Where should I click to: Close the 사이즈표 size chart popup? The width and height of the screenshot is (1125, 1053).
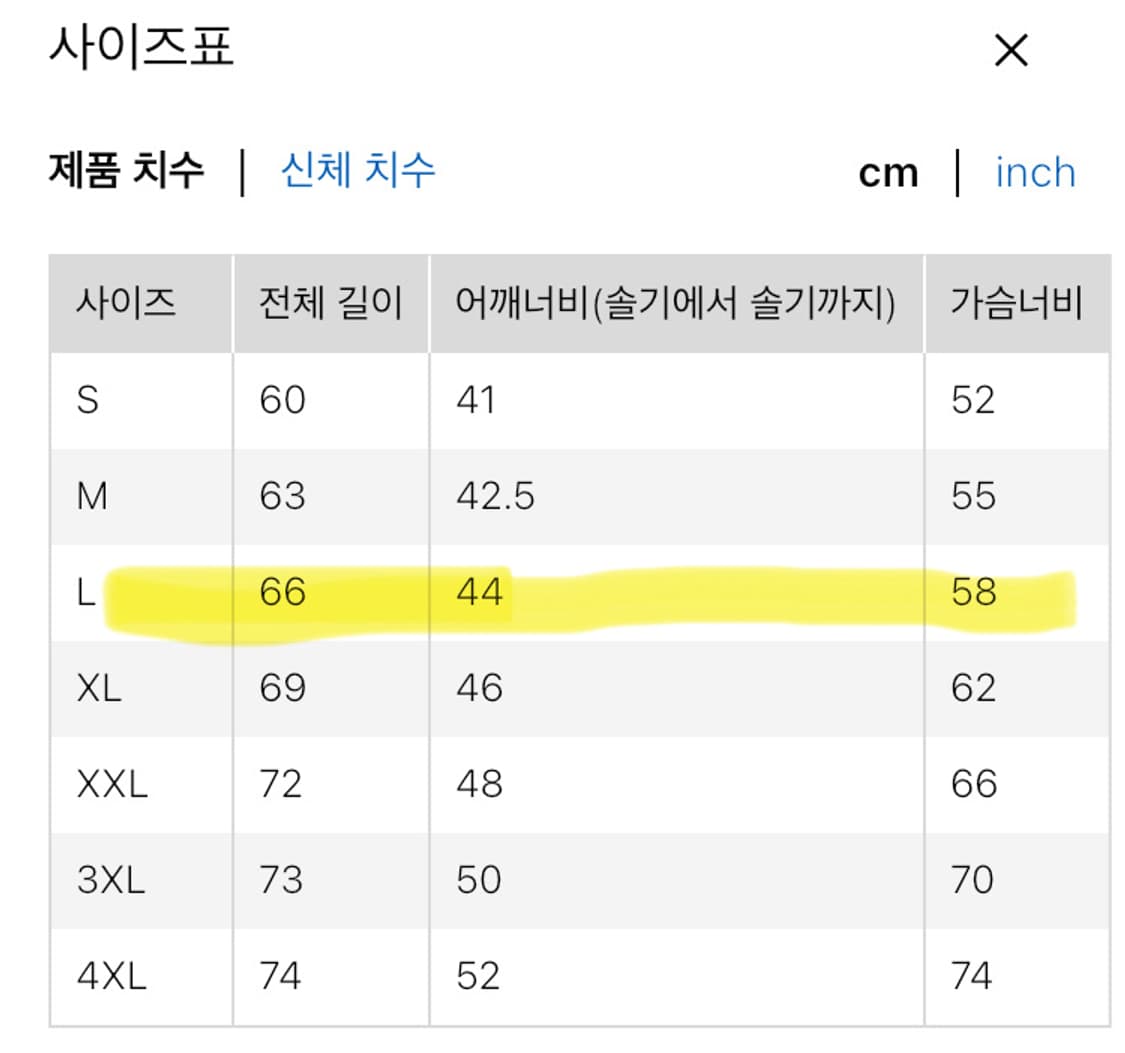(x=1012, y=48)
